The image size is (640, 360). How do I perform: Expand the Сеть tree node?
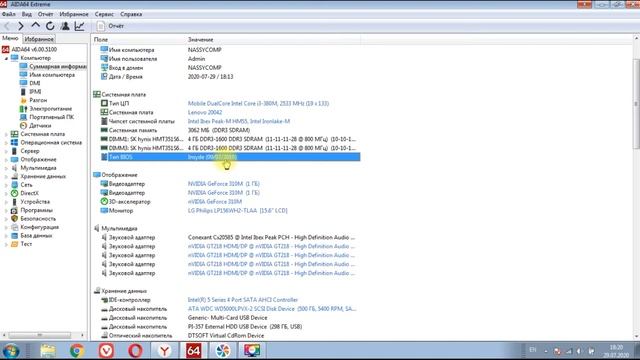(6, 185)
